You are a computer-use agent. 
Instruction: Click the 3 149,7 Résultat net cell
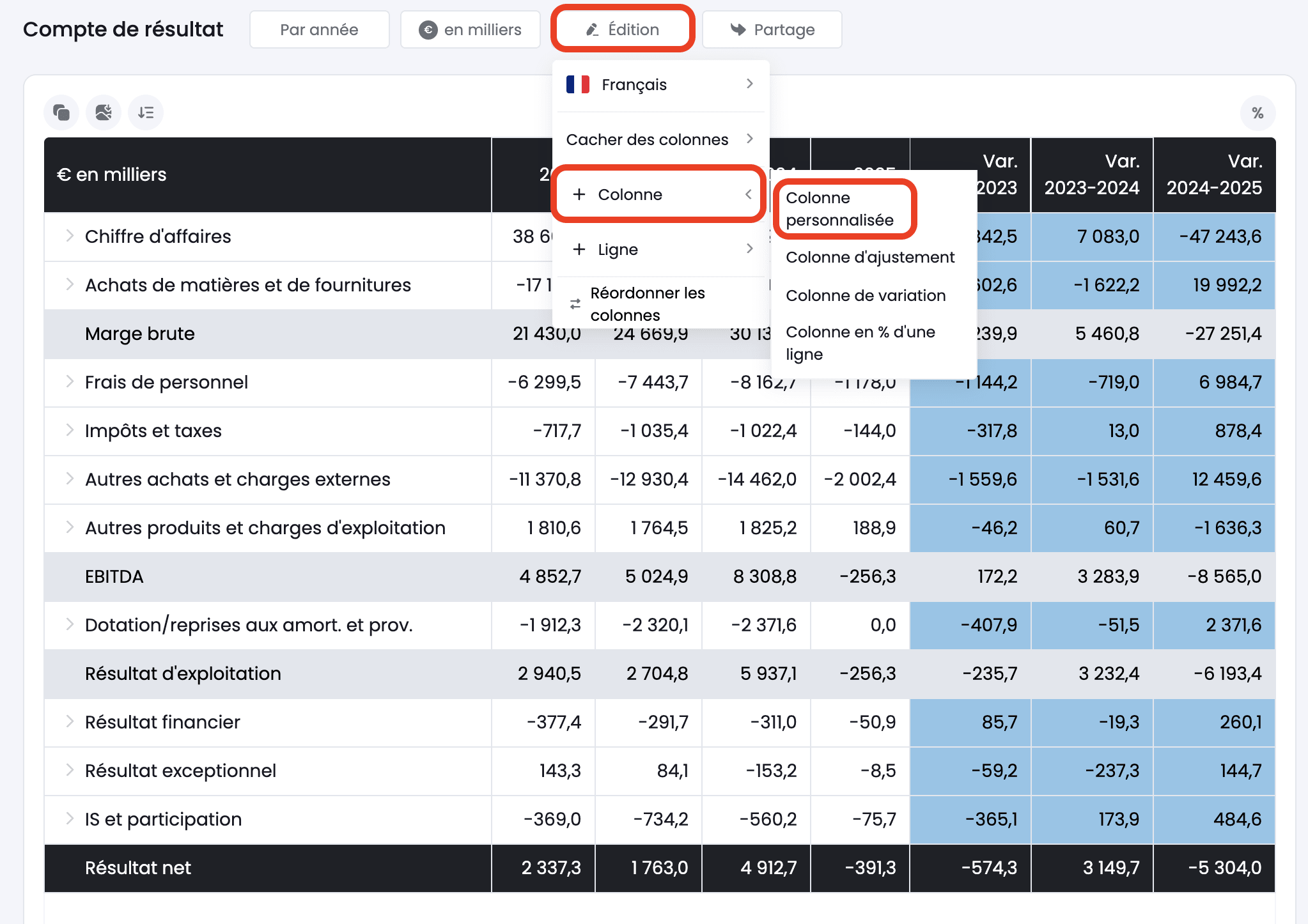pyautogui.click(x=1092, y=868)
